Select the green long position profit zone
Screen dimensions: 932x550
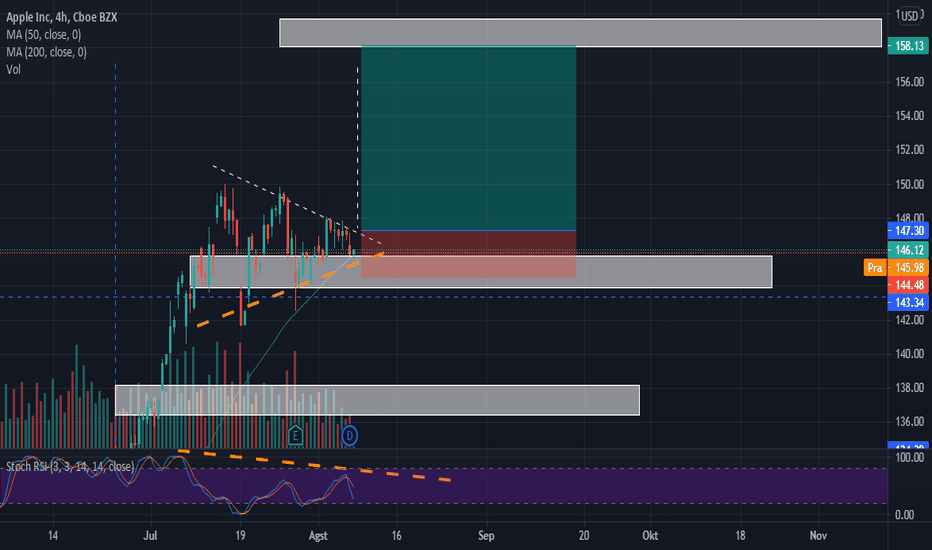pos(468,138)
